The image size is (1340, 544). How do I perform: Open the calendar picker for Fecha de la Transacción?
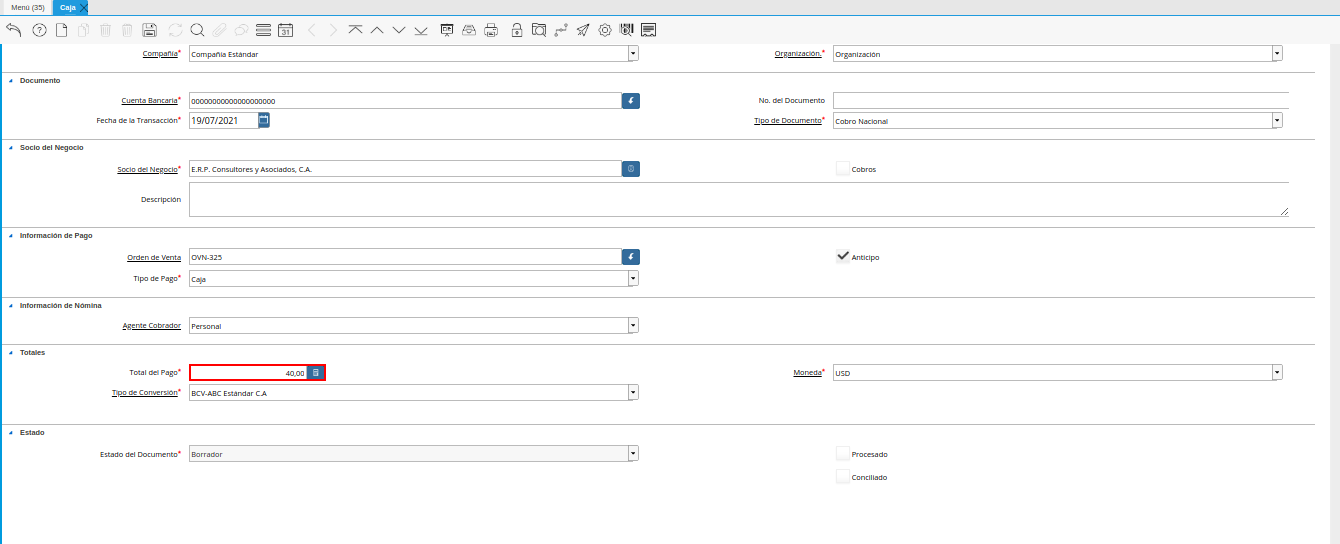264,120
